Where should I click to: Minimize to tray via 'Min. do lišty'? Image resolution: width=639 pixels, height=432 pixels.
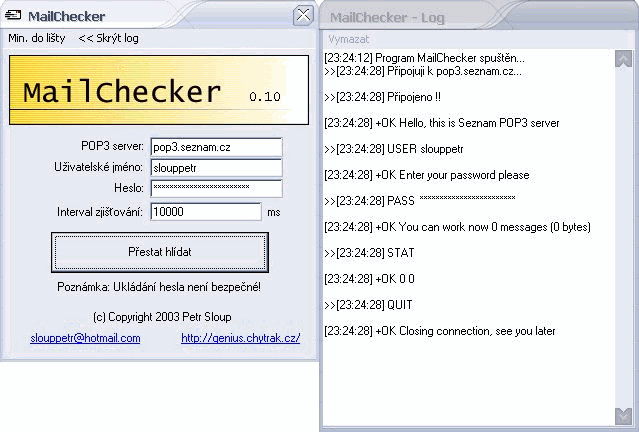pos(37,38)
